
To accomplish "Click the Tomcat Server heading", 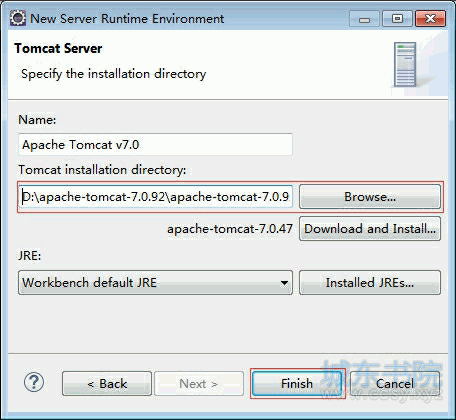I will (x=58, y=48).
